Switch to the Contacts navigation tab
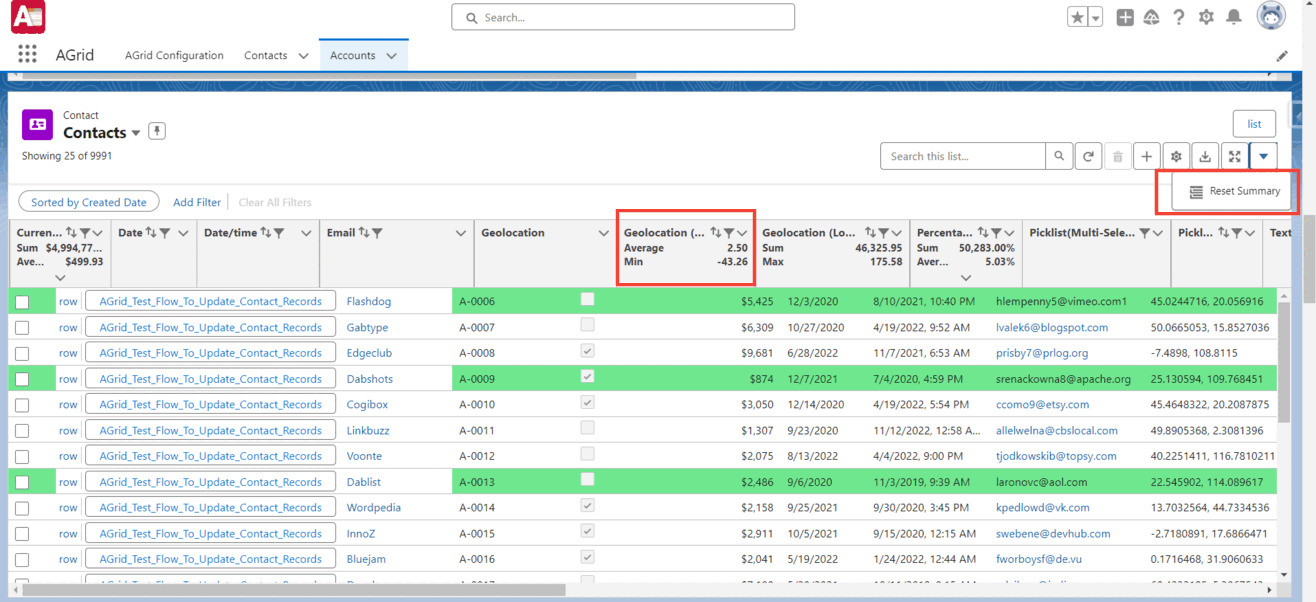Screen dimensions: 1316x602 266,56
